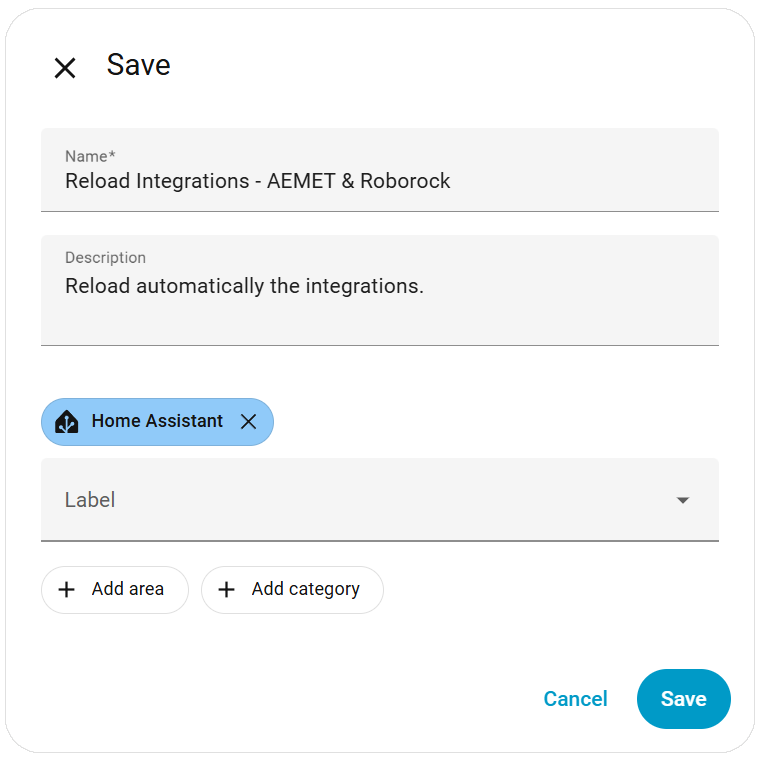Expand the Label dropdown arrow
759x759 pixels.
point(683,500)
